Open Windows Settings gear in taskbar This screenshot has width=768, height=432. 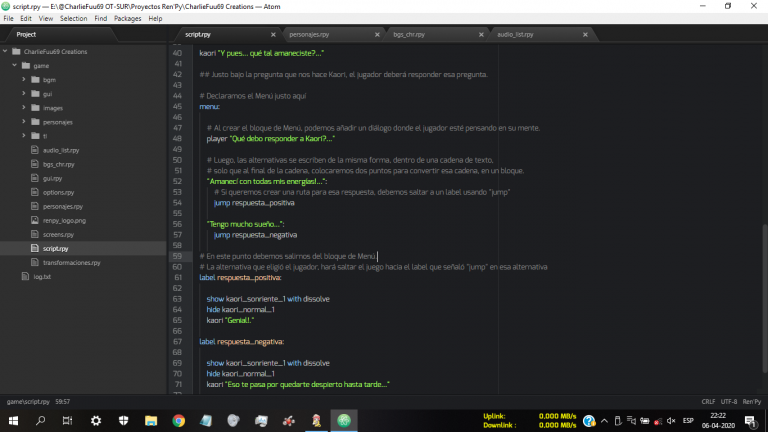pyautogui.click(x=96, y=420)
